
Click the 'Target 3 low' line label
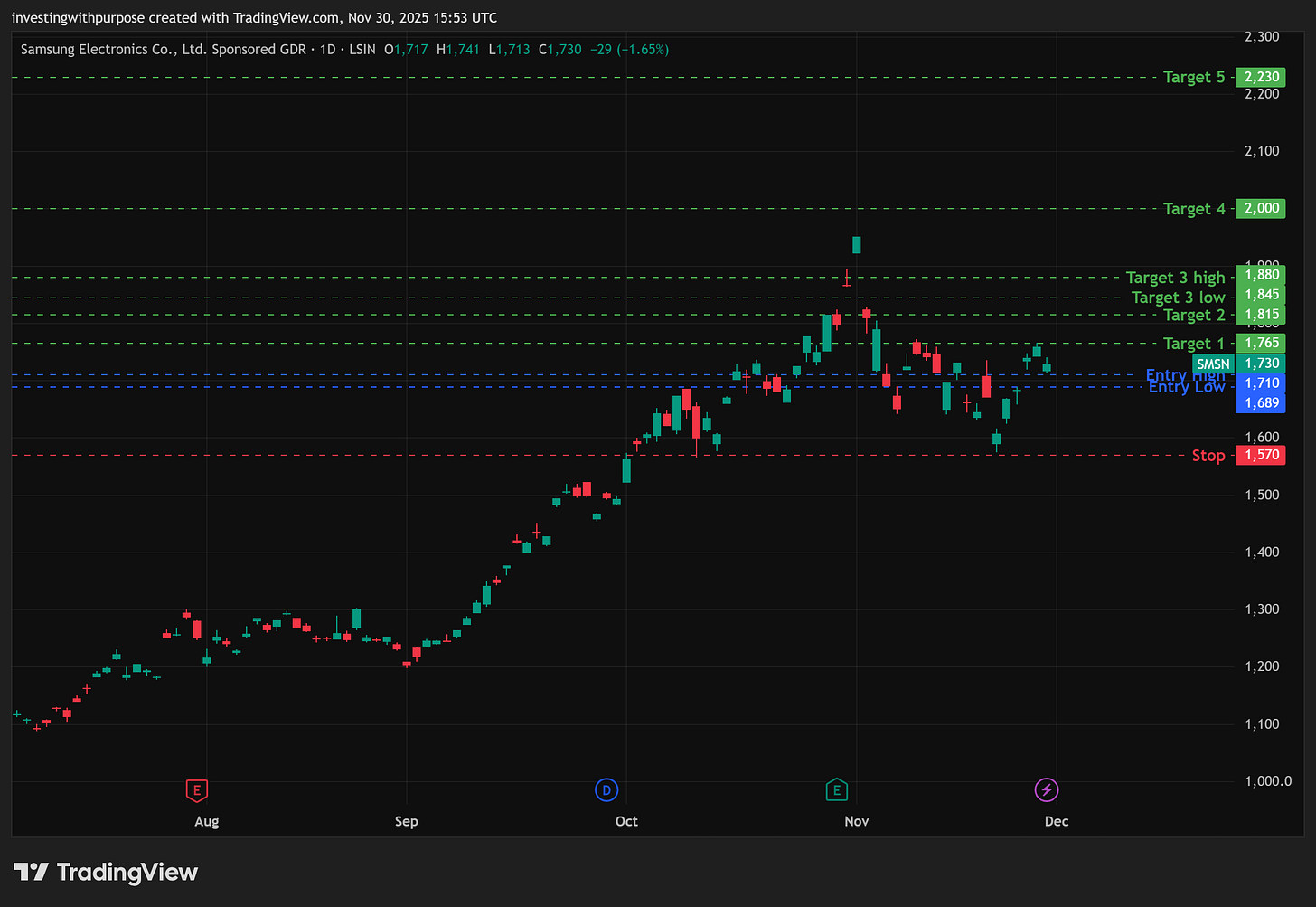coord(1179,298)
